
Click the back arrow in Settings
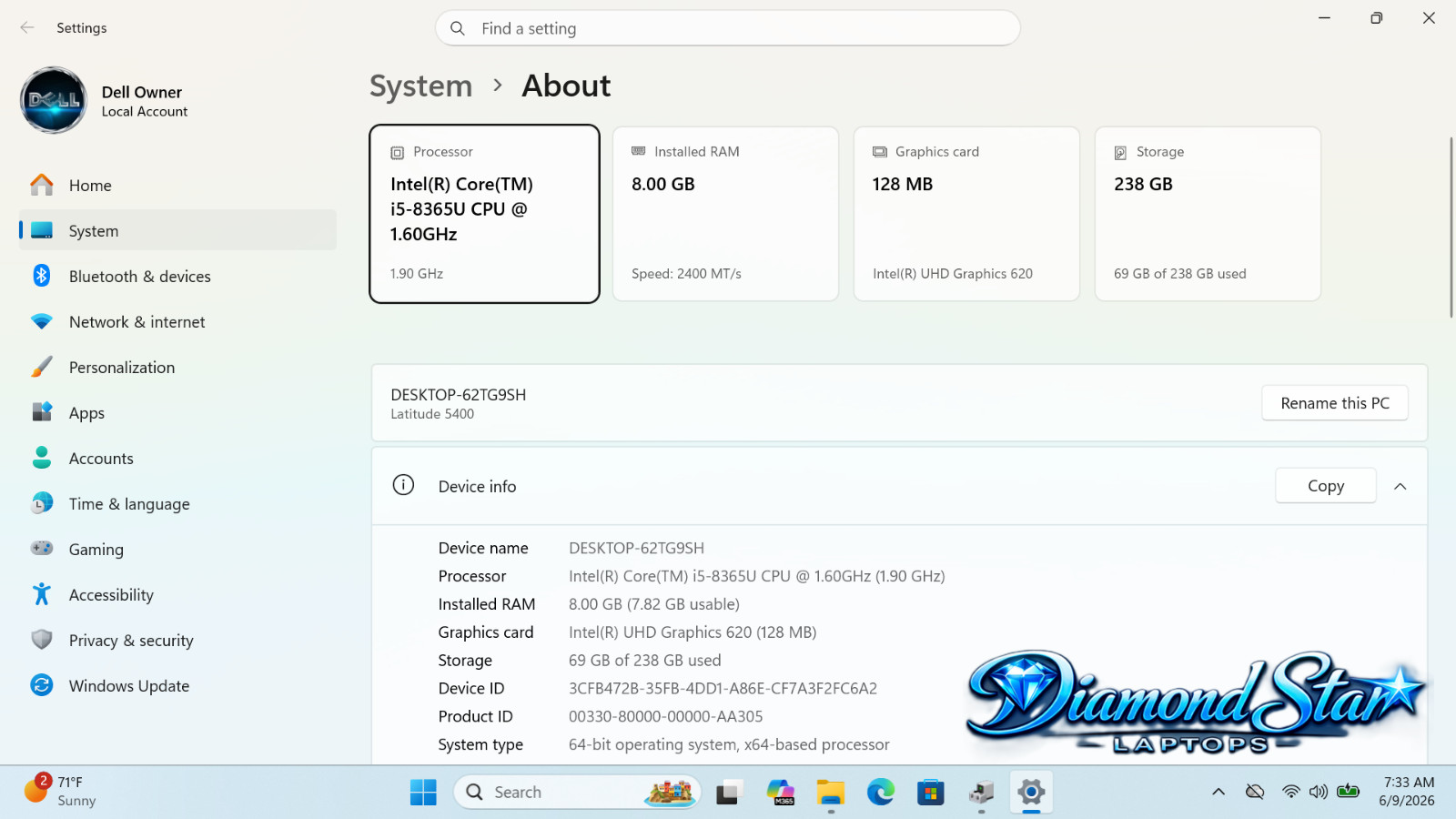pyautogui.click(x=27, y=27)
